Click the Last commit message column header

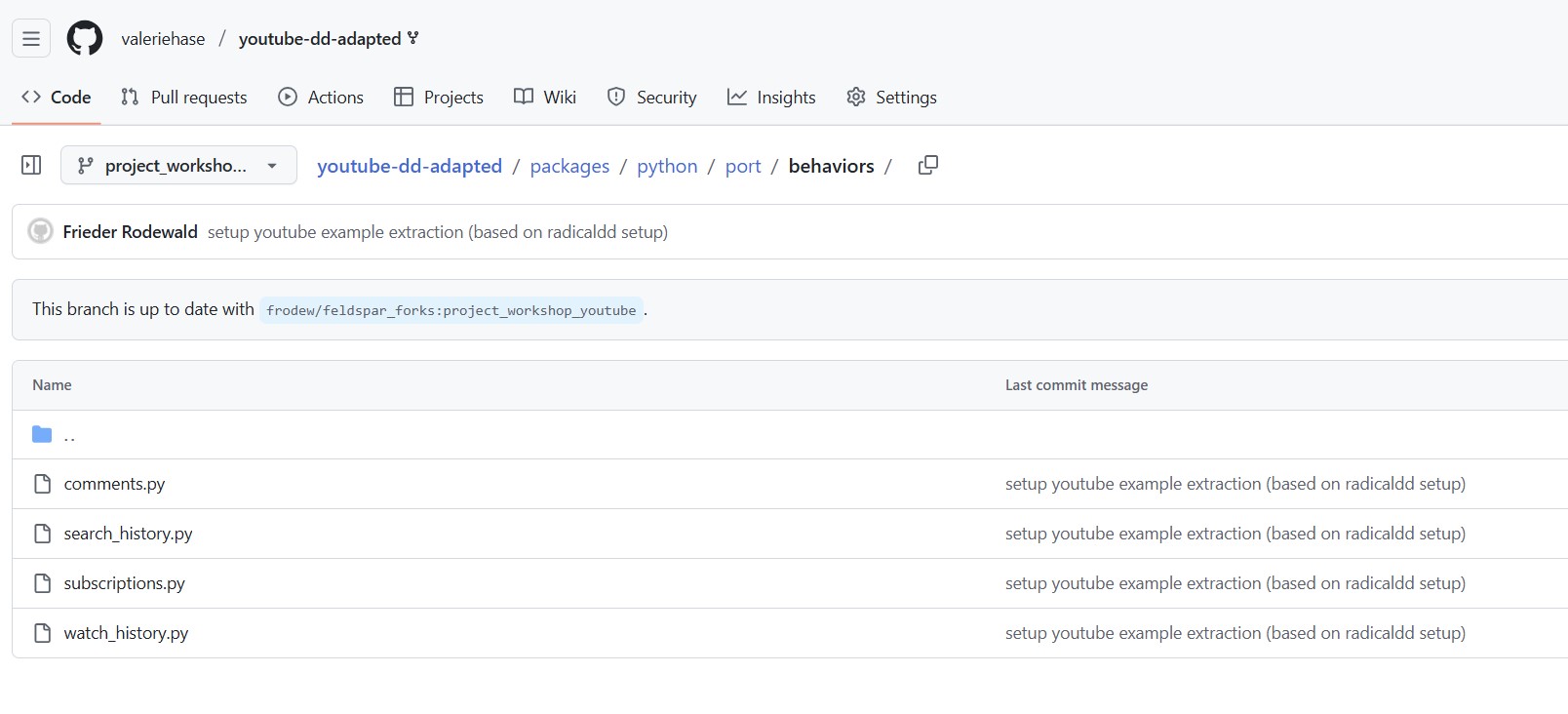pos(1077,385)
